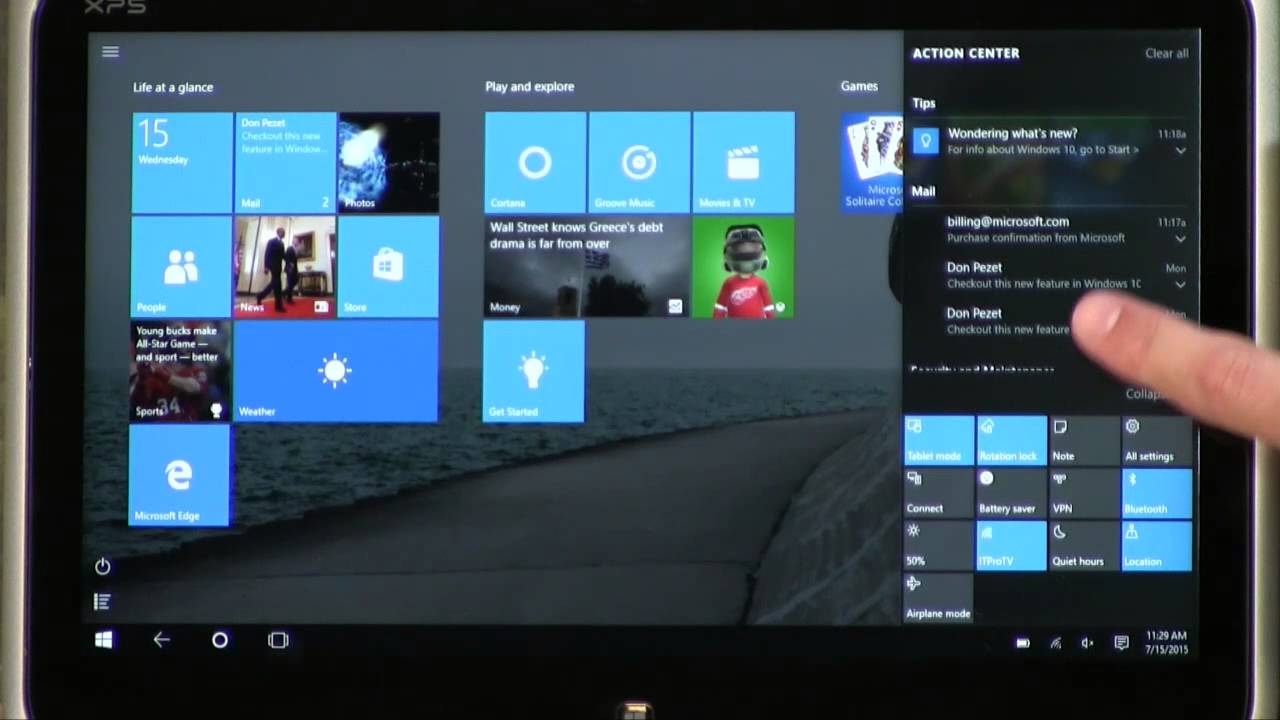Expand the billing@microsoft.com notification

point(1181,238)
